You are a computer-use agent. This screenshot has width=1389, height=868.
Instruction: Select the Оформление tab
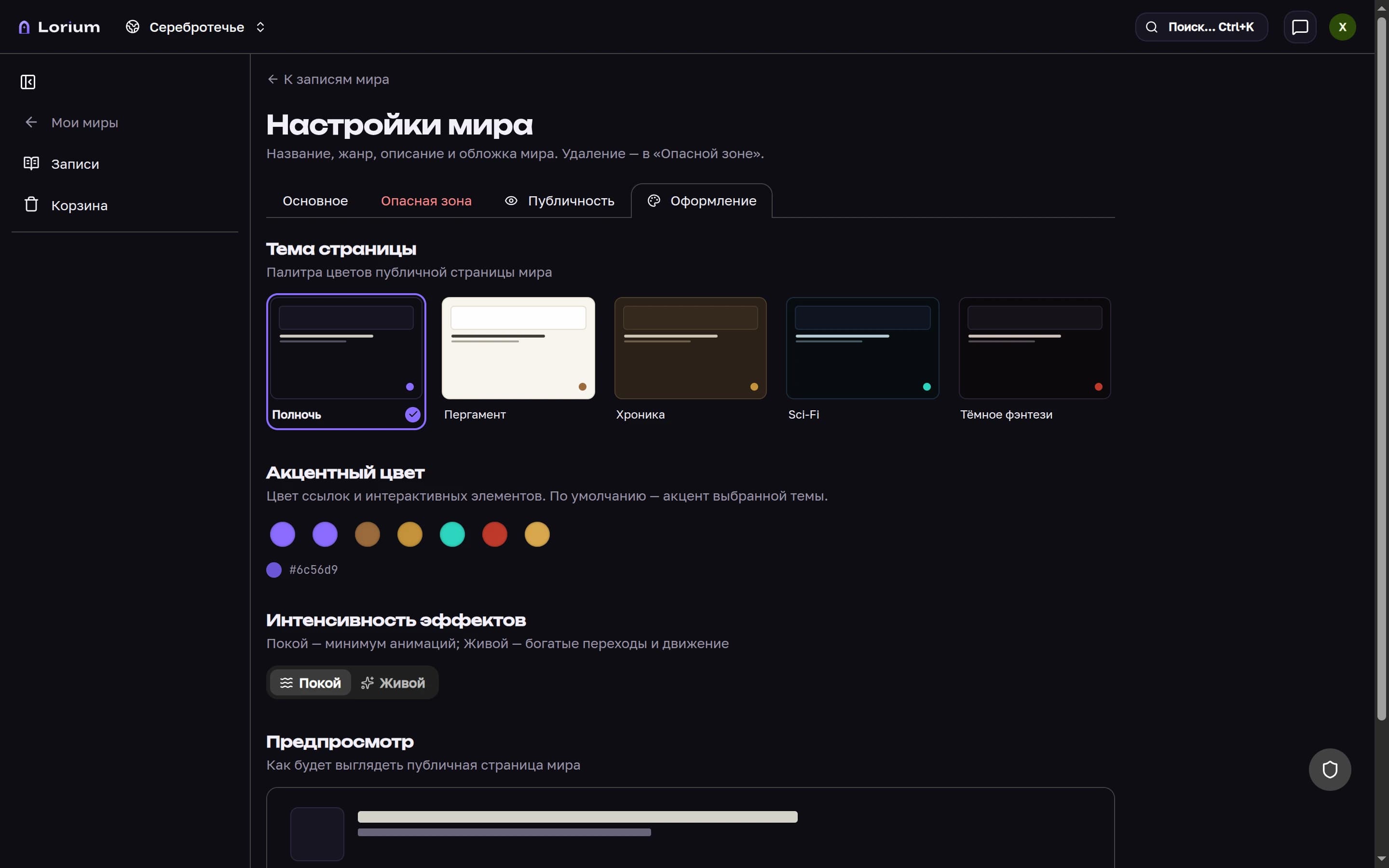click(x=701, y=201)
